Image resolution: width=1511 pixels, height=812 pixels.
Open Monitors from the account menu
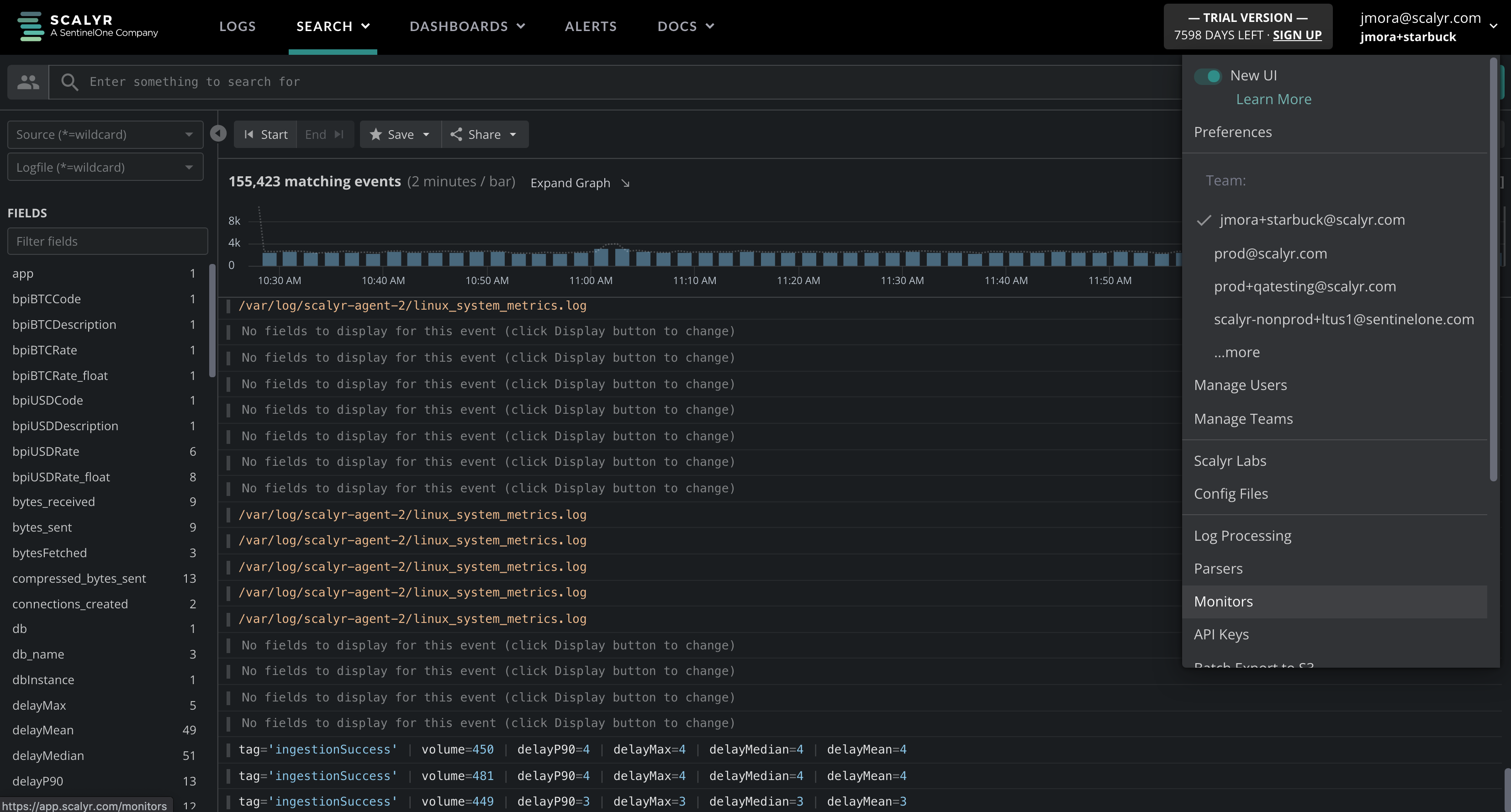coord(1223,601)
